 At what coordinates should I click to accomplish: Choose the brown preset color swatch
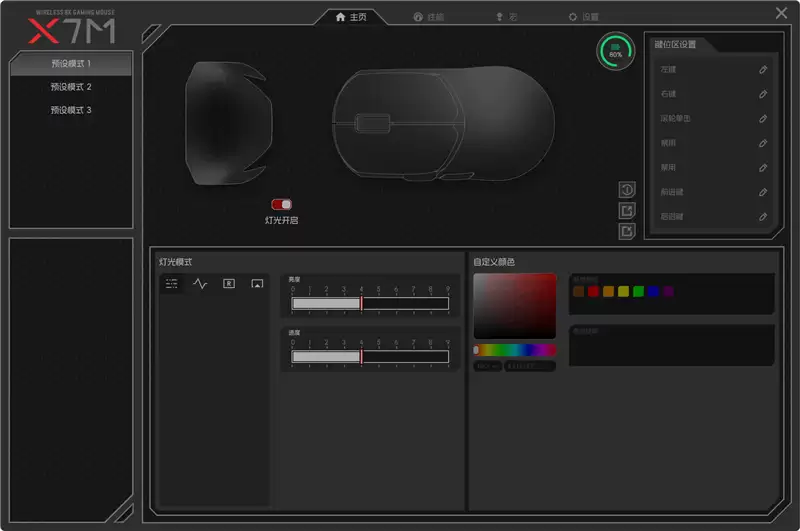click(579, 291)
